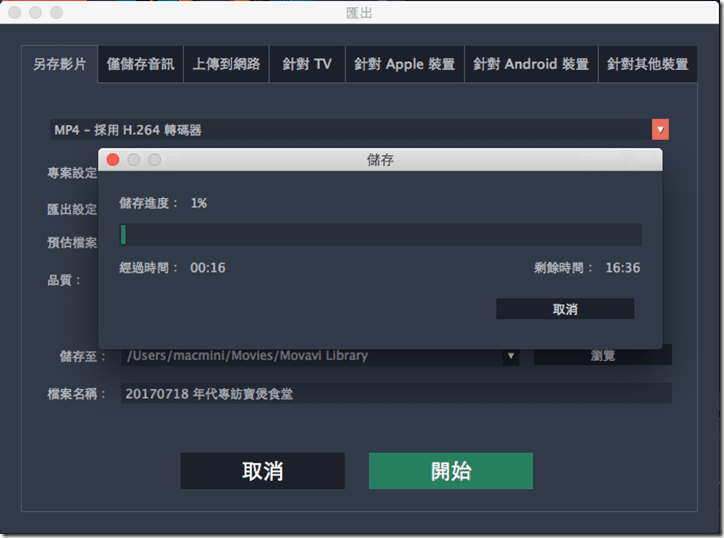Switch to 針對 Android 裝置 tab
Screen dimensions: 724x538
(531, 64)
